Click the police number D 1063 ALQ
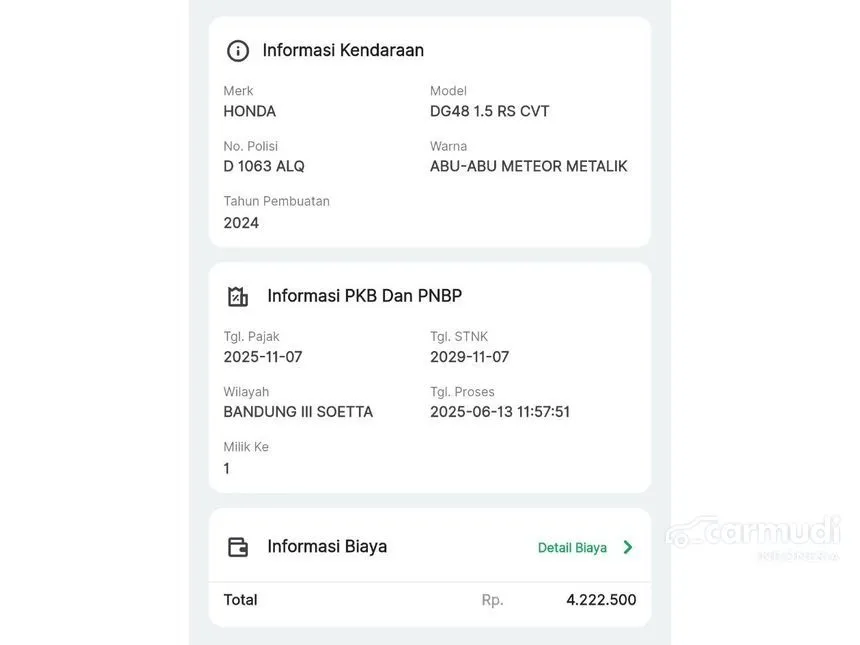 (264, 166)
